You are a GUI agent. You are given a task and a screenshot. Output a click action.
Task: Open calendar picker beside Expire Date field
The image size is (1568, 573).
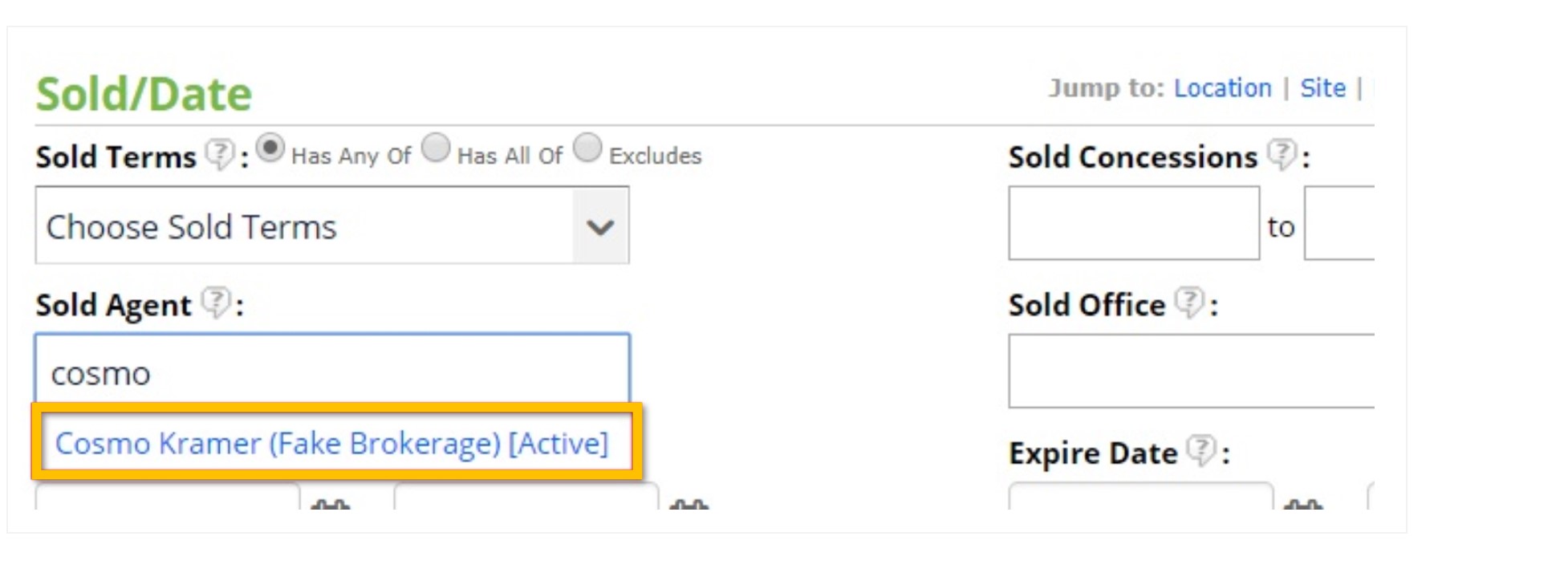(x=1302, y=505)
